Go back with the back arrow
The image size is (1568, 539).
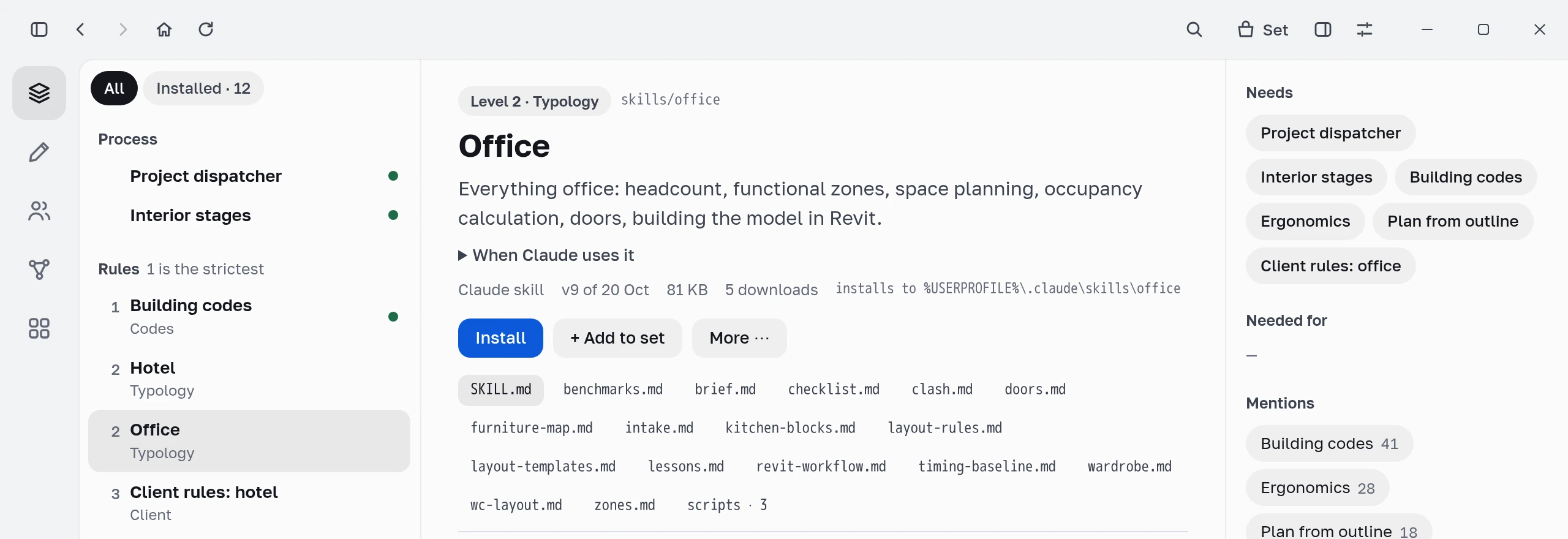click(x=80, y=29)
